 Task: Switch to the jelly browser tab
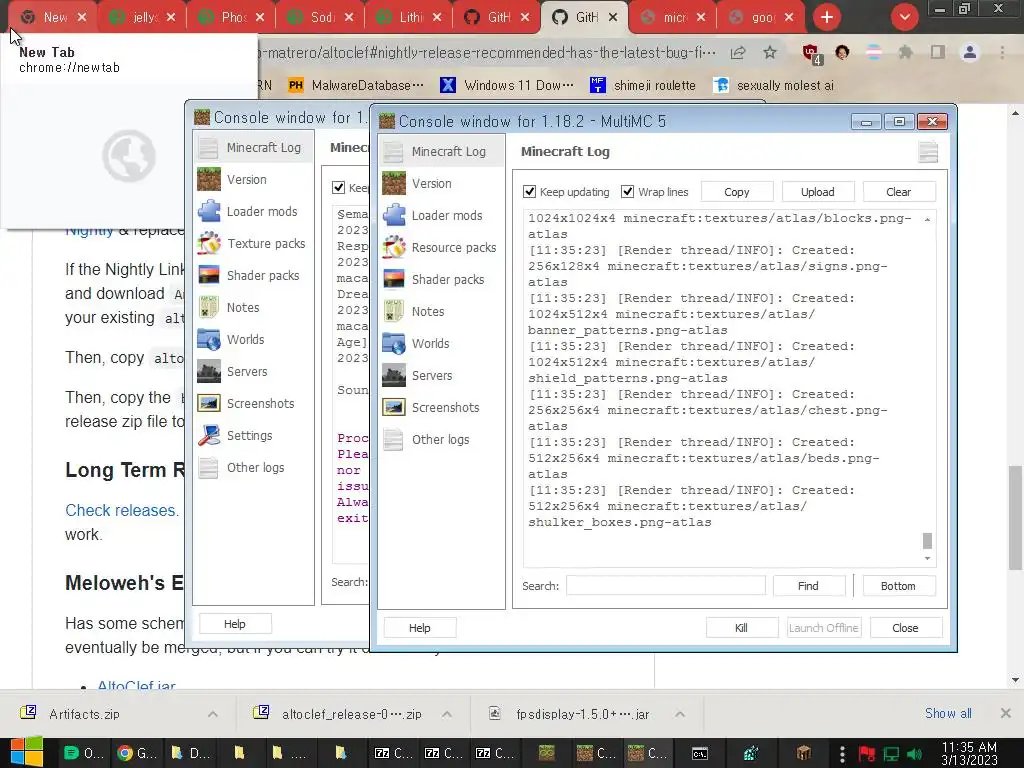point(143,17)
